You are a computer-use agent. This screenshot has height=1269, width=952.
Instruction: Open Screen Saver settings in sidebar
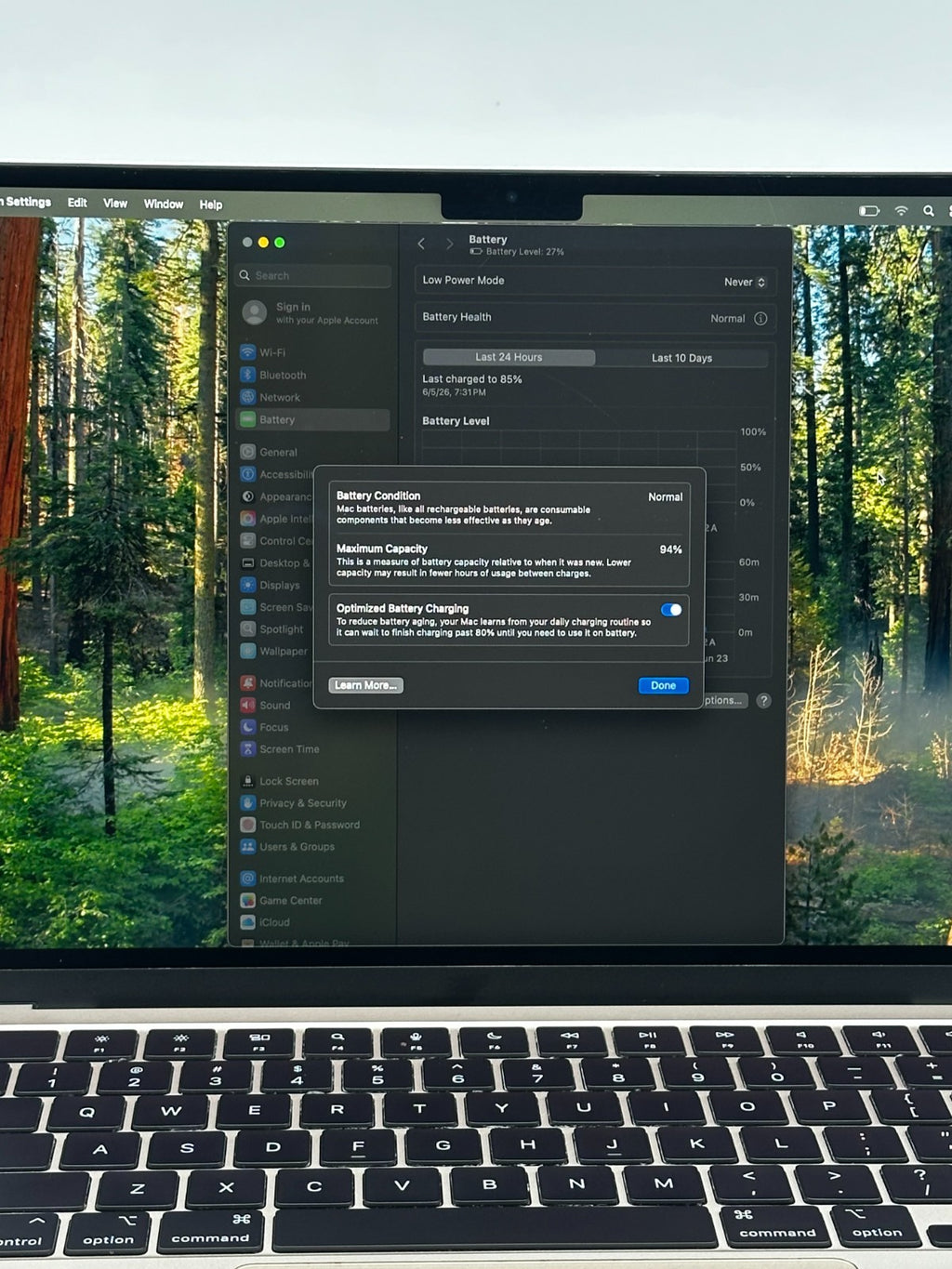[276, 607]
